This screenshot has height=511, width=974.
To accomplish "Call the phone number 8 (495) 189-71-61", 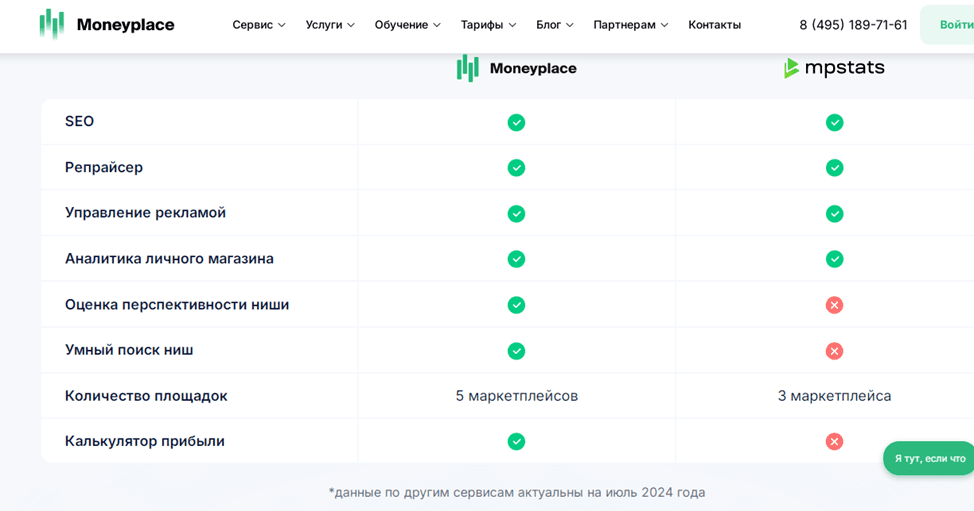I will click(853, 25).
